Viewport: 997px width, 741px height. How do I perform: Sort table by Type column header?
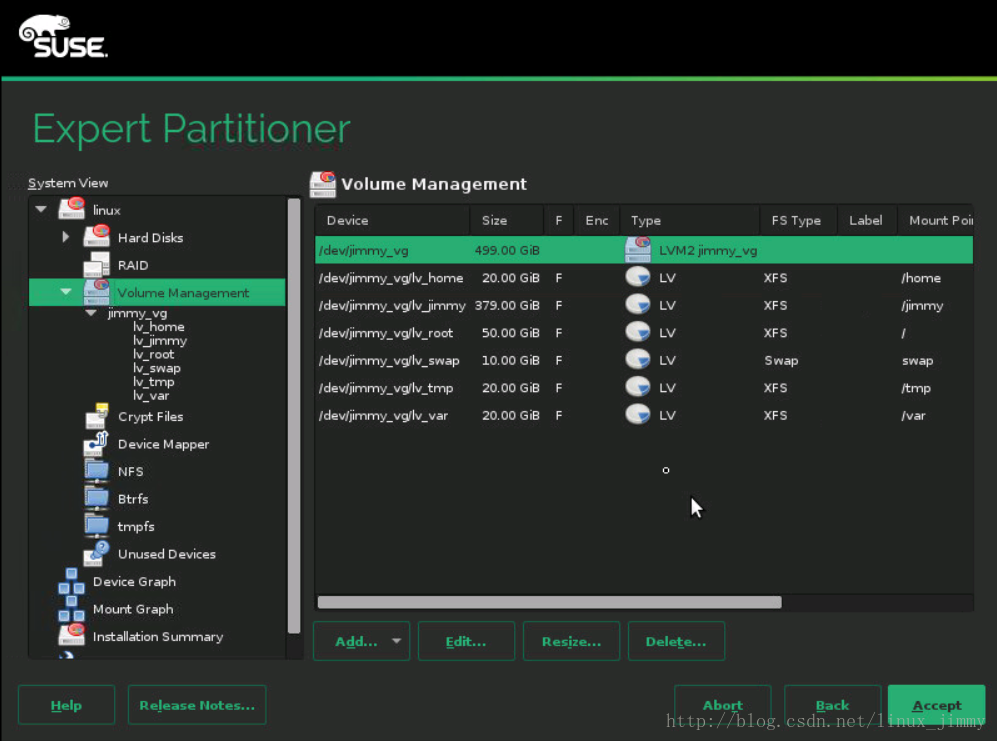pos(690,220)
